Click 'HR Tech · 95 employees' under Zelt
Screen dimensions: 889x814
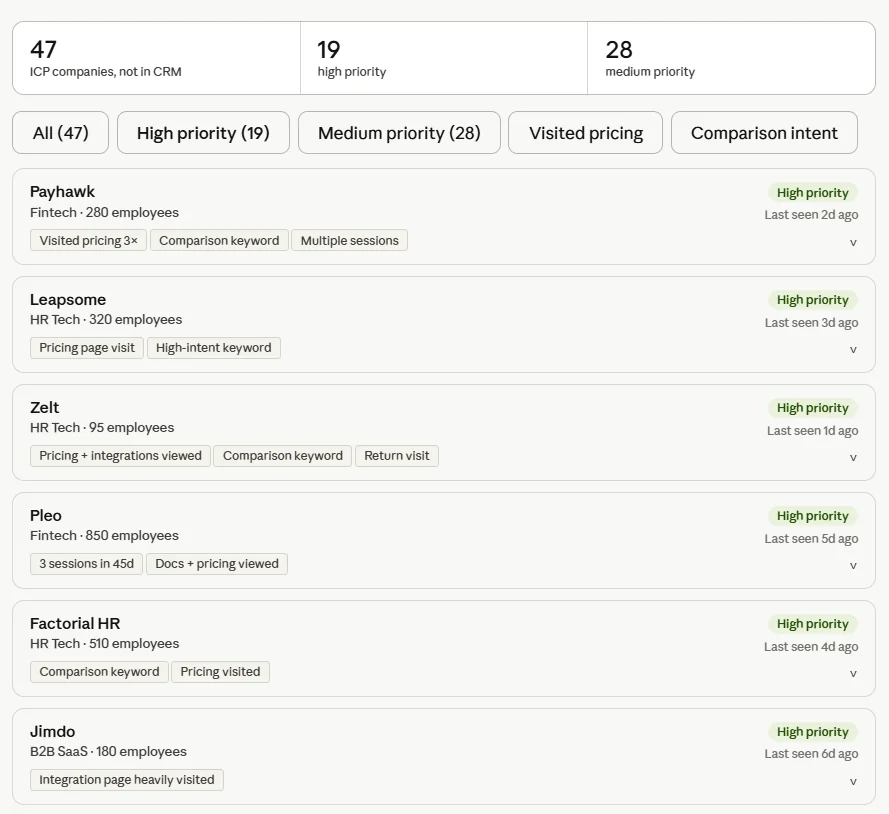[x=102, y=427]
